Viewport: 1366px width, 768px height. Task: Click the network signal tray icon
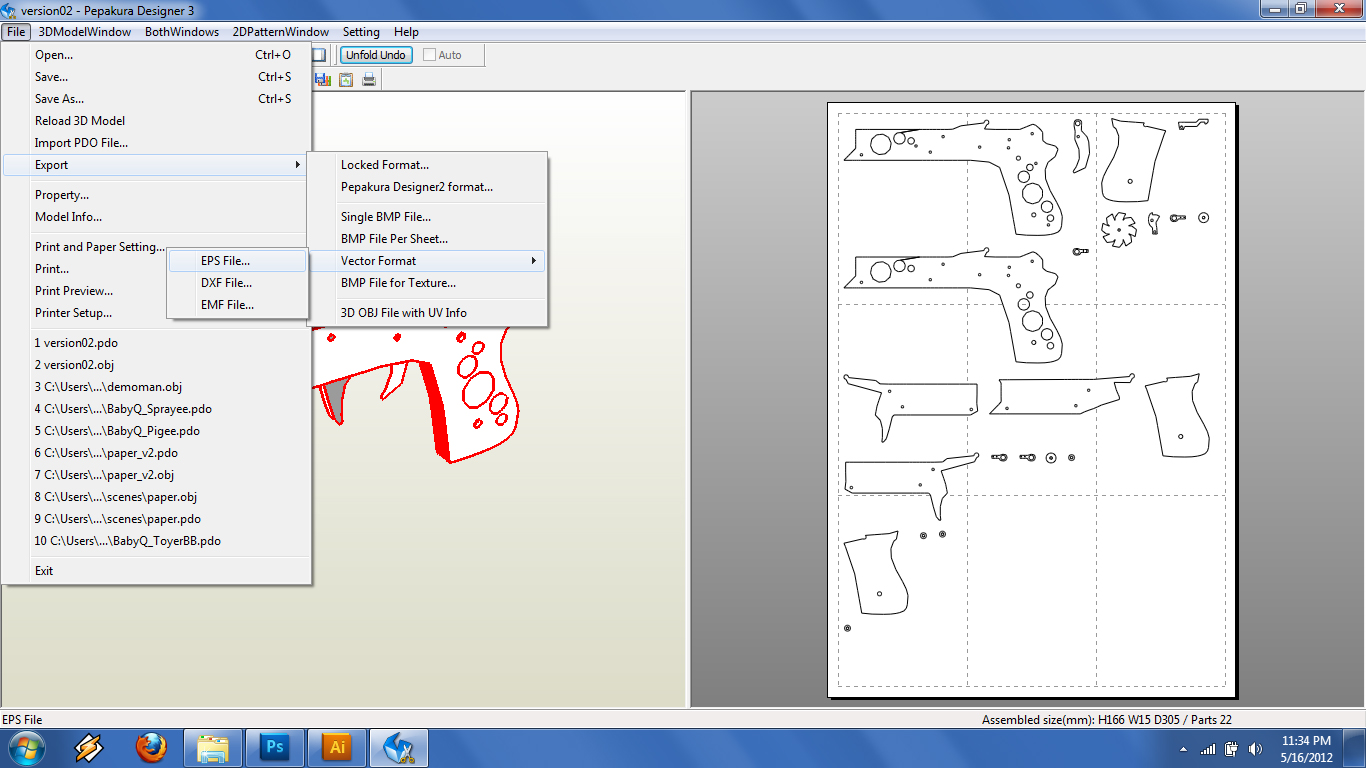1209,748
